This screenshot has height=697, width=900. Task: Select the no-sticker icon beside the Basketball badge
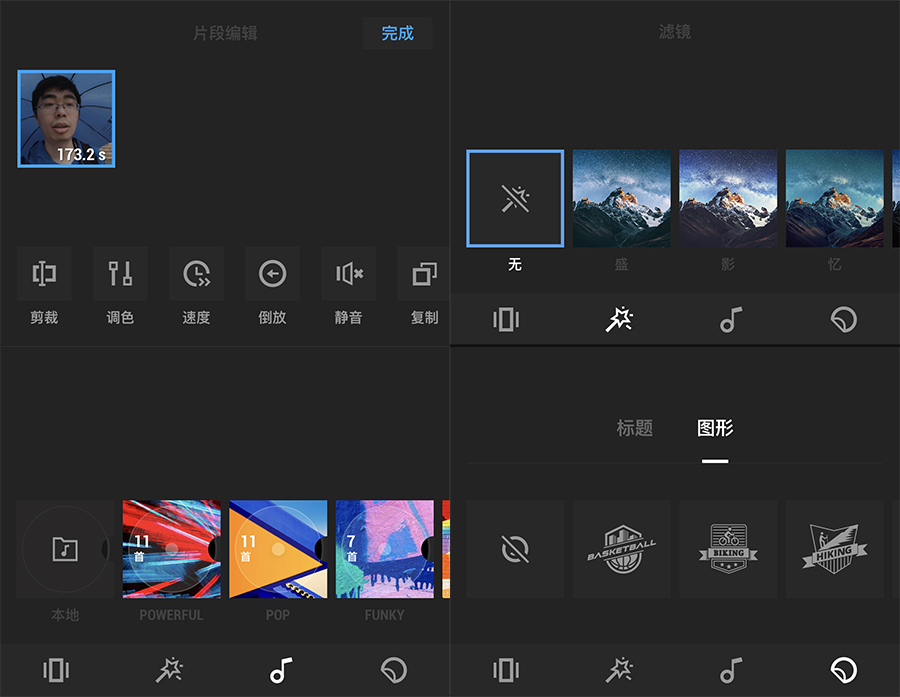click(x=515, y=549)
